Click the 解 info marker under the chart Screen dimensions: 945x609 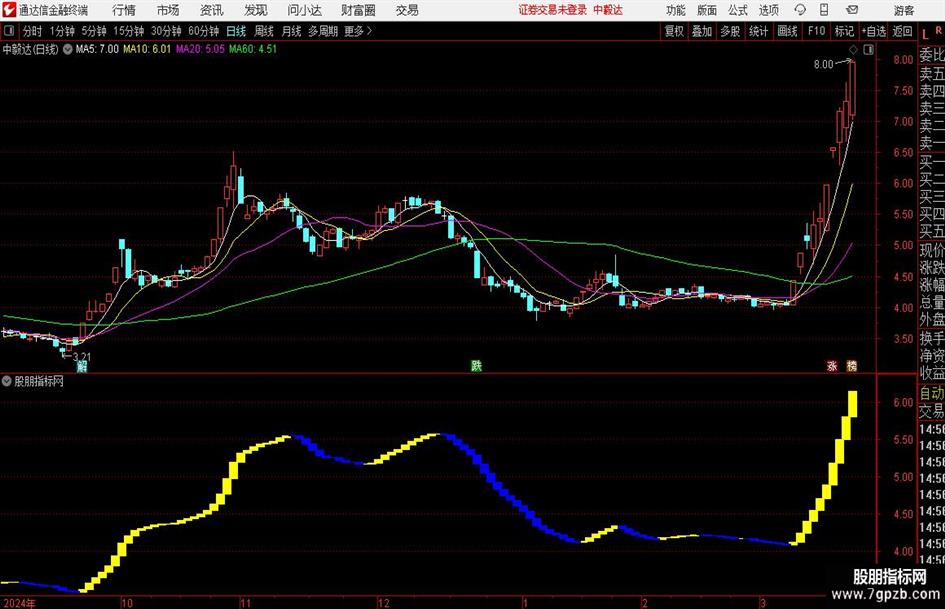coord(81,366)
